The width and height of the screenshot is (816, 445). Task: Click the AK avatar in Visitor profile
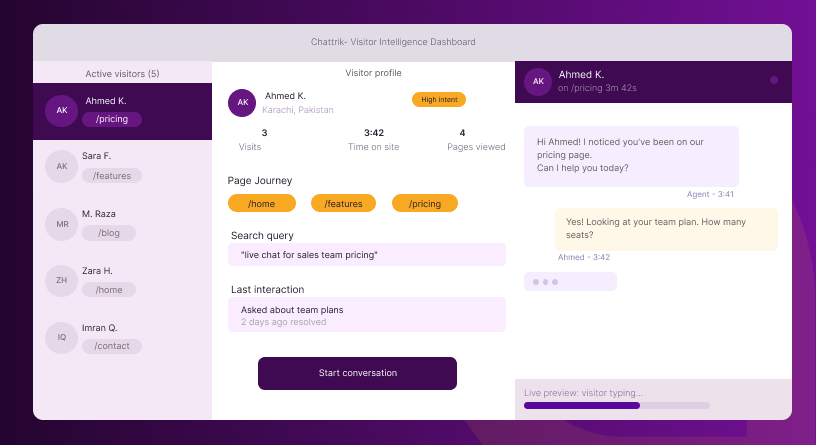pyautogui.click(x=242, y=103)
